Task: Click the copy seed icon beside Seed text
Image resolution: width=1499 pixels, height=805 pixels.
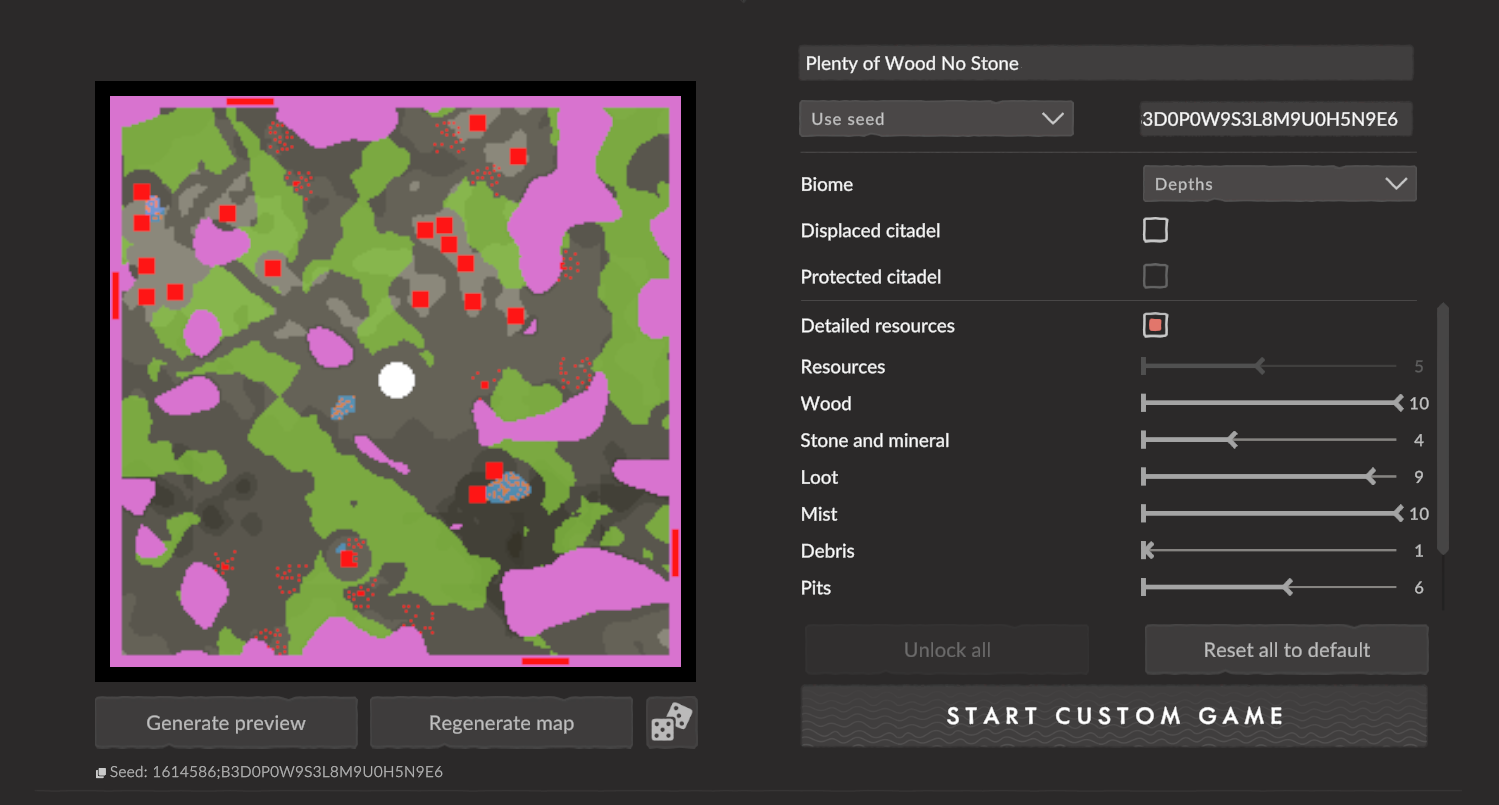Action: point(100,773)
